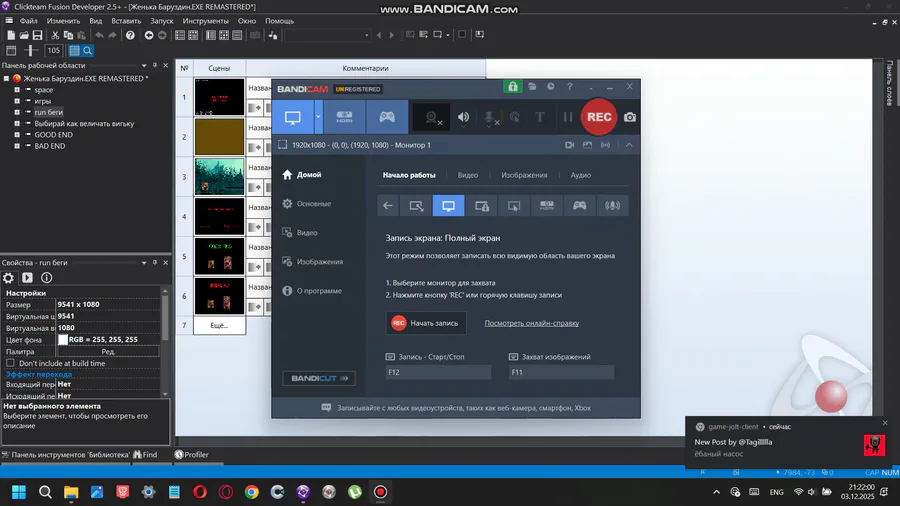Open О программе in Bandicam sidebar
The width and height of the screenshot is (900, 506).
coord(312,291)
